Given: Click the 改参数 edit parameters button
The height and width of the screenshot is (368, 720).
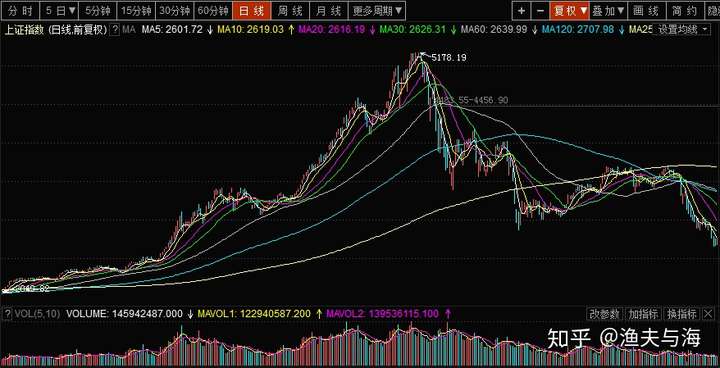Looking at the screenshot, I should (605, 314).
